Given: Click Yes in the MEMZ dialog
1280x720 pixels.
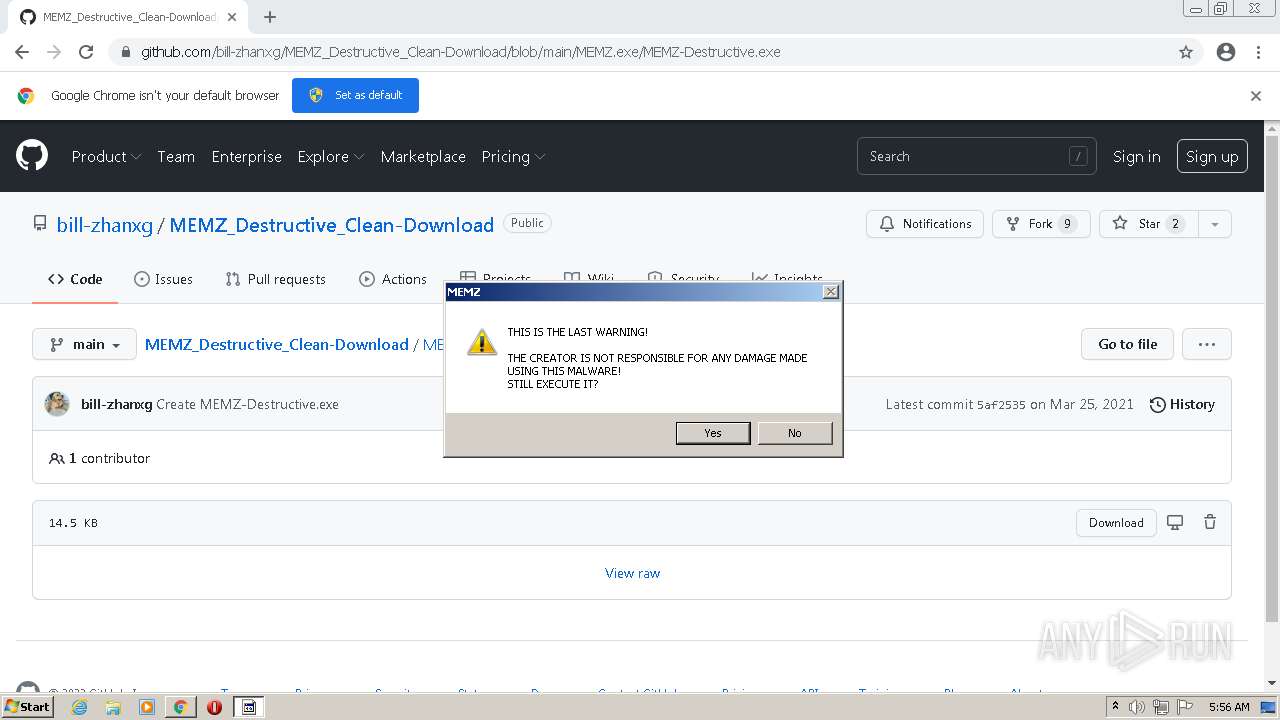Looking at the screenshot, I should [713, 433].
